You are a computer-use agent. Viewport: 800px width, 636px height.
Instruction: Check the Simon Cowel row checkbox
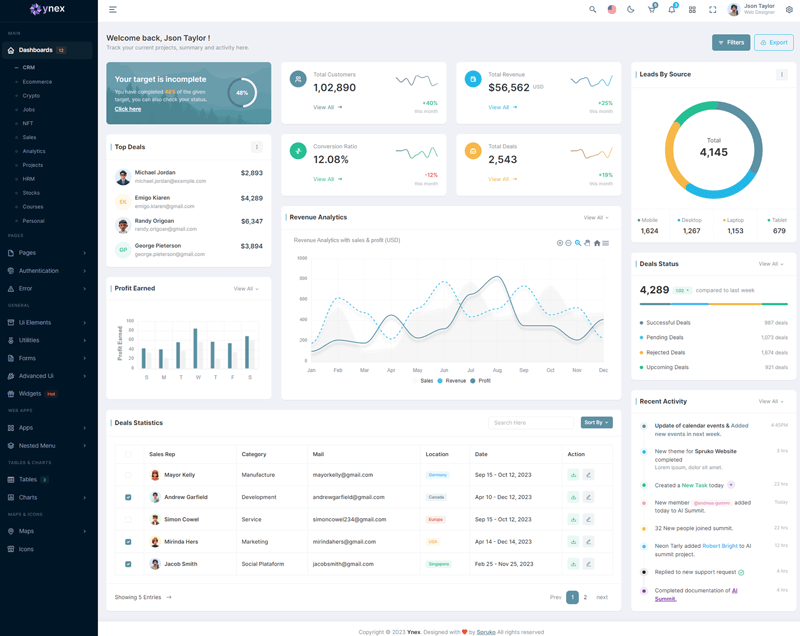[x=128, y=519]
